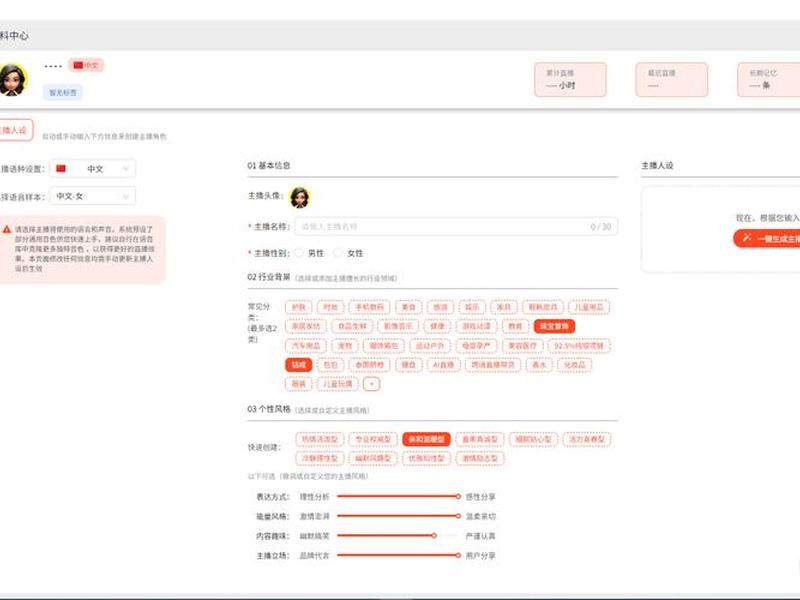Image resolution: width=800 pixels, height=600 pixels.
Task: Select the AI直播 category tag
Action: click(x=443, y=365)
